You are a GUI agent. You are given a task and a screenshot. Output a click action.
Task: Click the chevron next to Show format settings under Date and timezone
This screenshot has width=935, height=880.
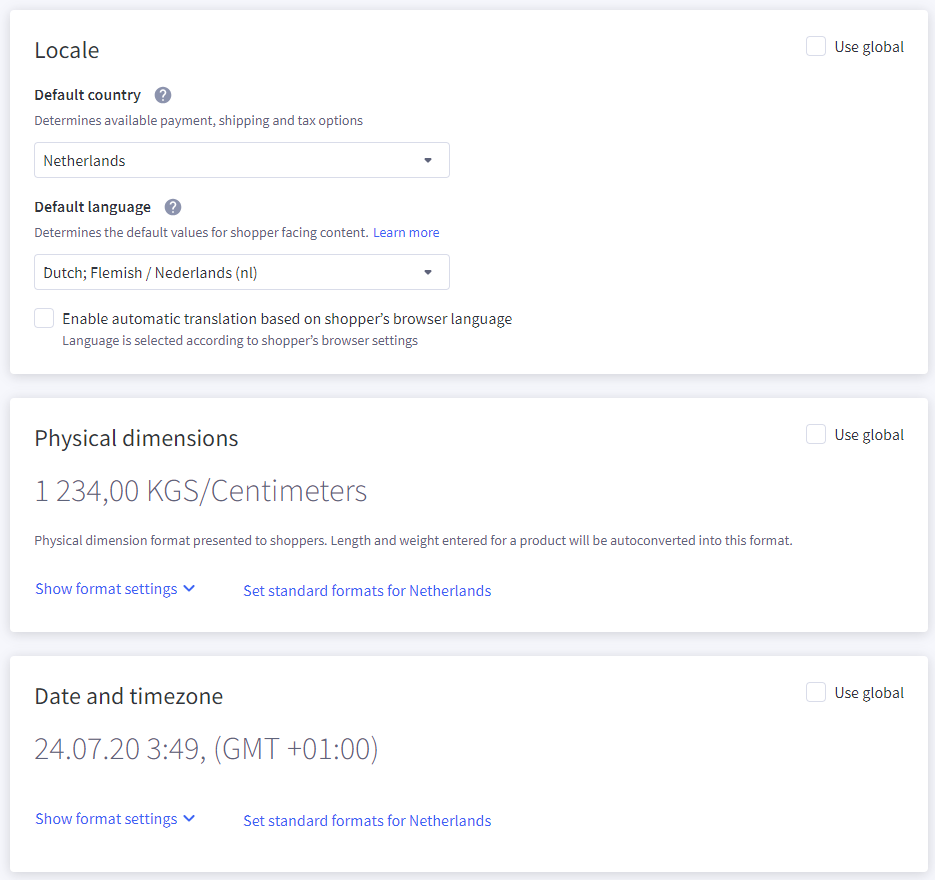click(x=189, y=818)
